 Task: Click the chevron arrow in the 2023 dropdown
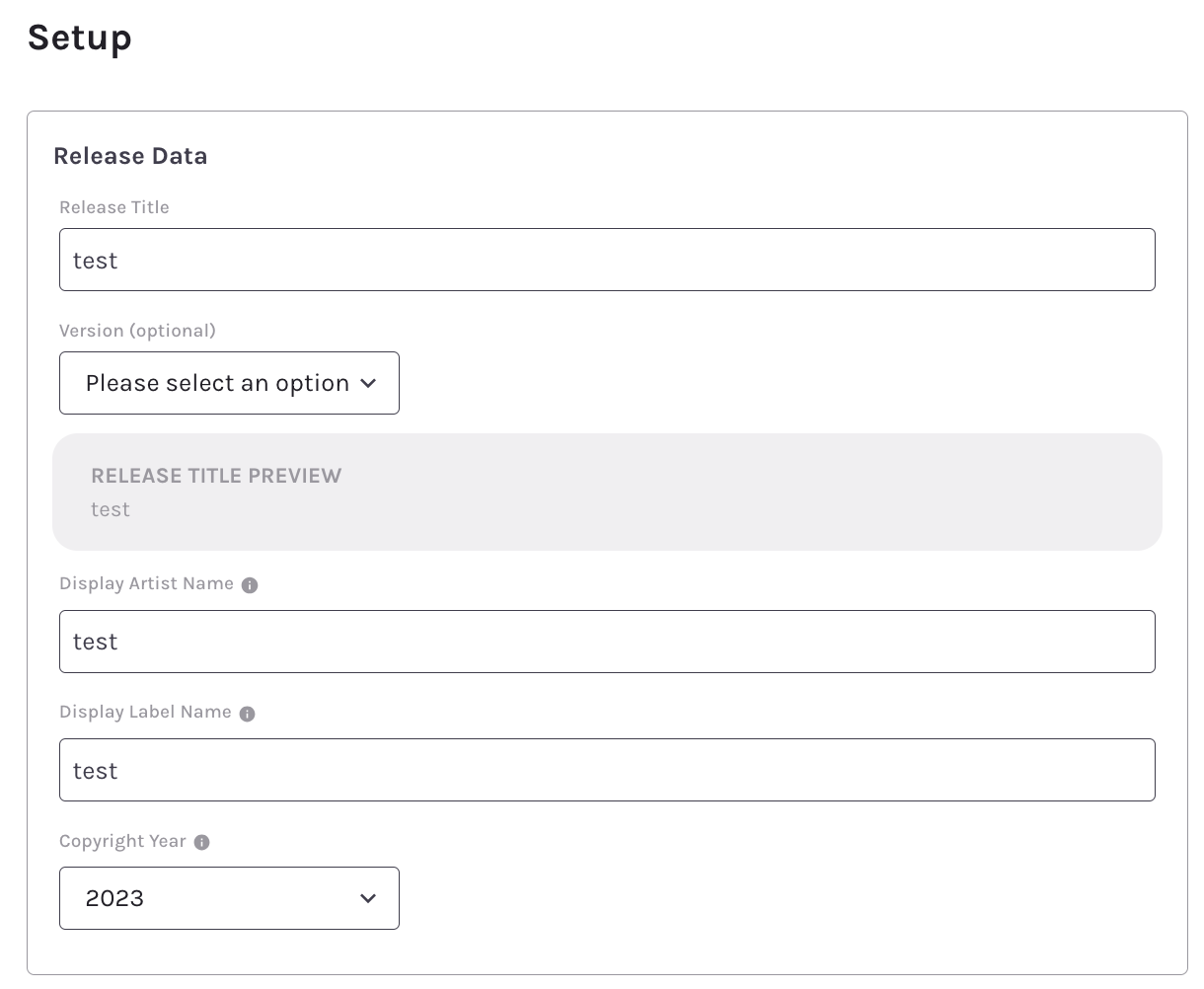tap(368, 898)
